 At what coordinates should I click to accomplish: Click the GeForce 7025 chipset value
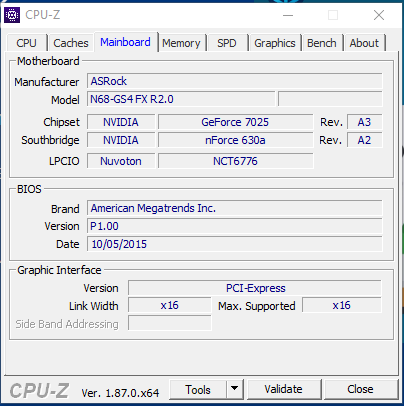tap(235, 122)
